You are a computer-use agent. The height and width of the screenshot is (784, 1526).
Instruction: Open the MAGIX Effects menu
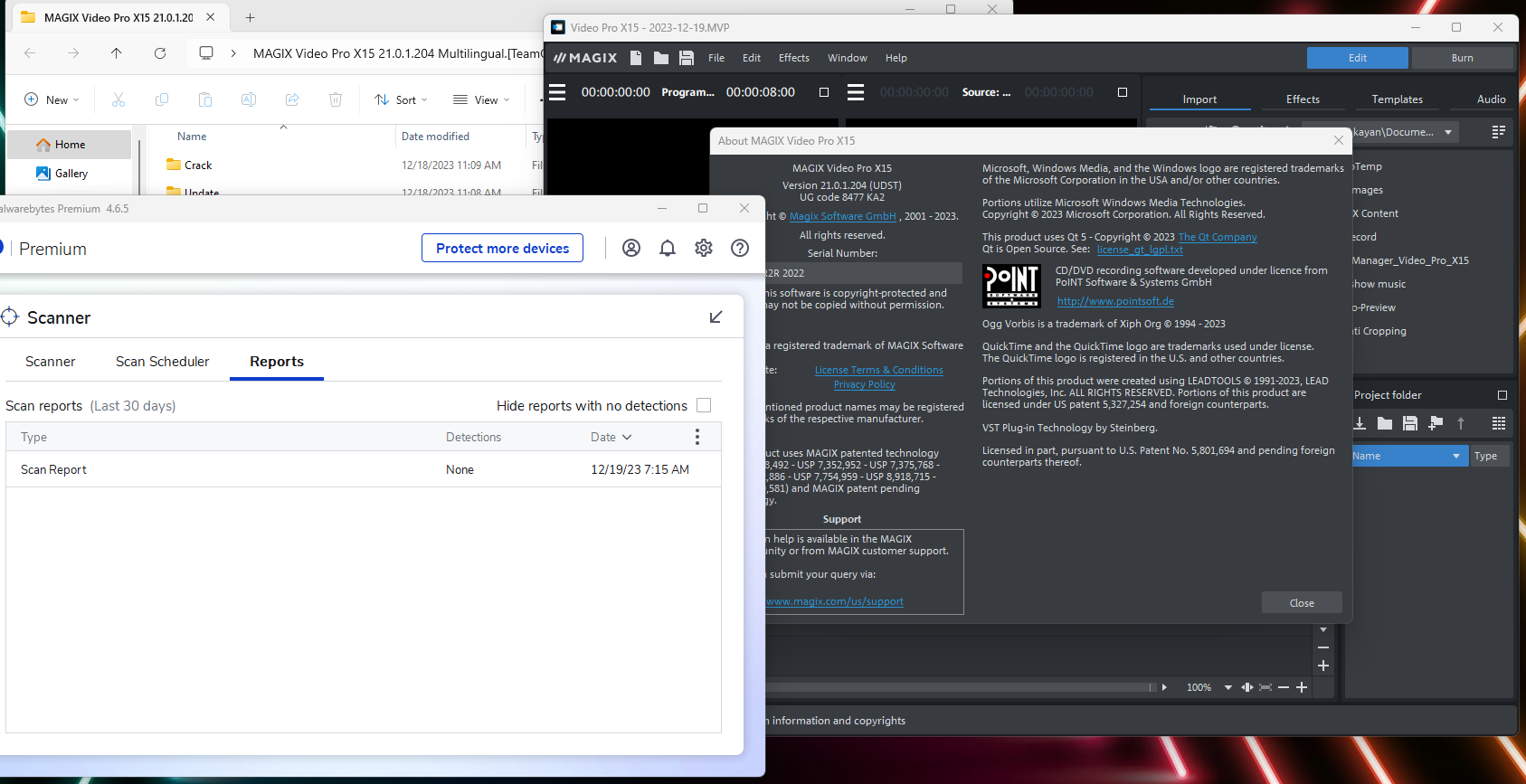[x=794, y=58]
